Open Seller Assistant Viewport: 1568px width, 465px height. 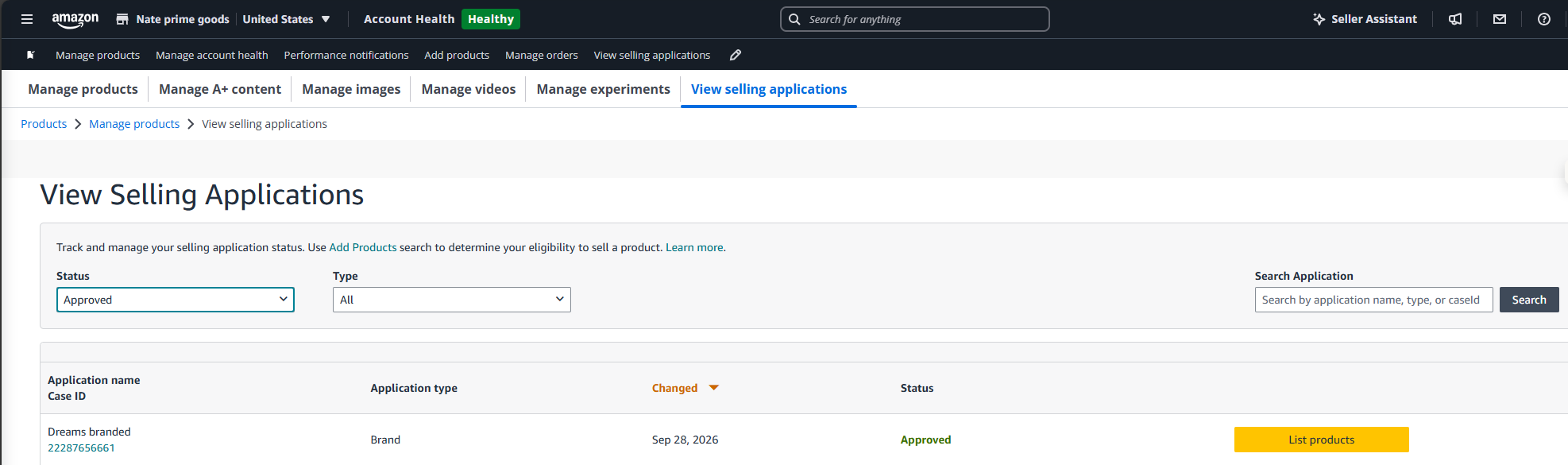click(x=1365, y=19)
